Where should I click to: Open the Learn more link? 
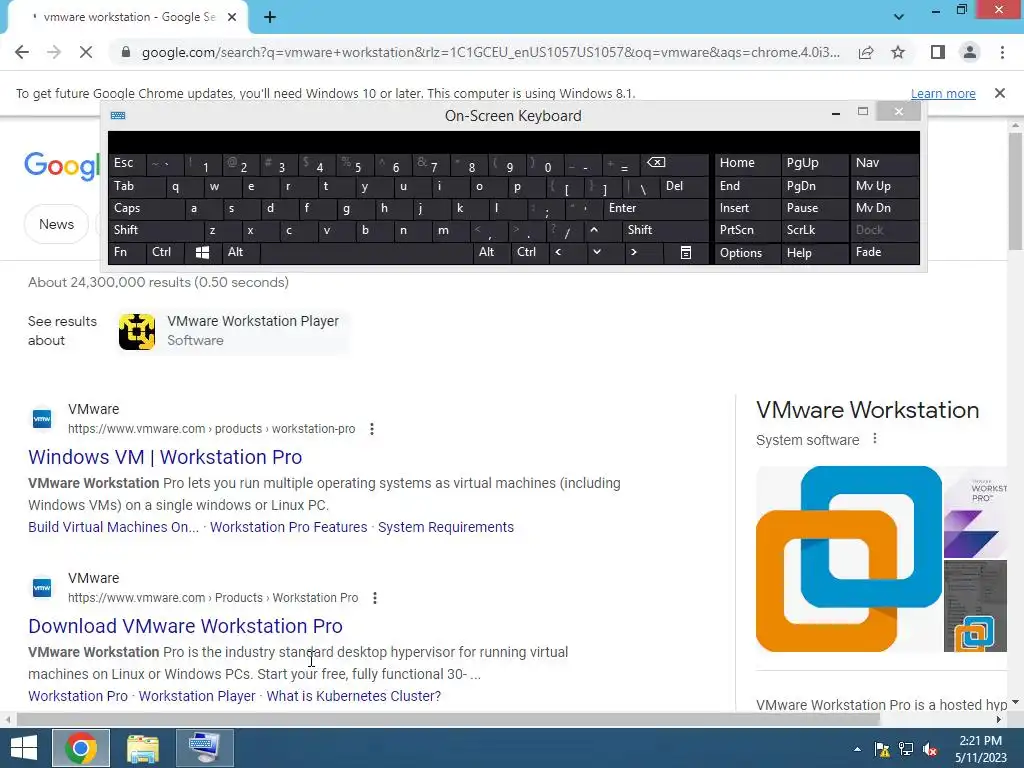coord(943,93)
